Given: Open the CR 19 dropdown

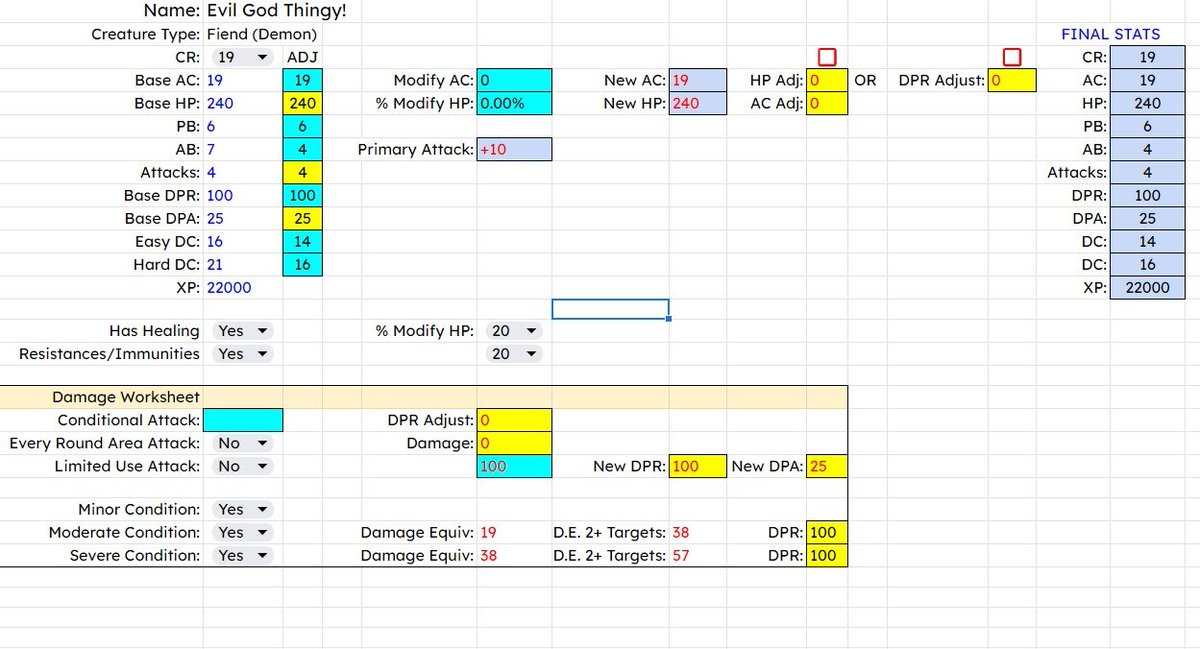Looking at the screenshot, I should pos(244,58).
